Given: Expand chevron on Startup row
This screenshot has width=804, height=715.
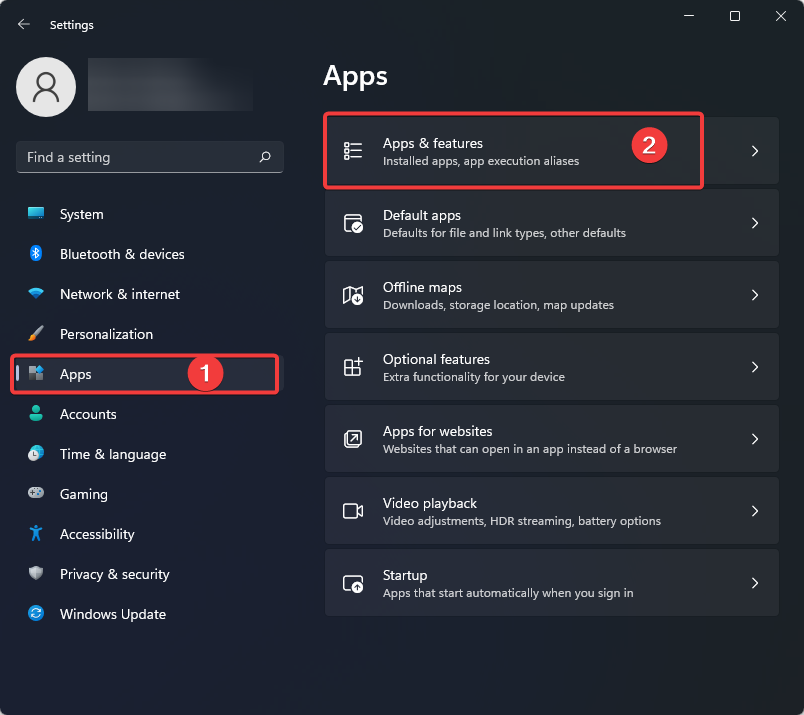Looking at the screenshot, I should [755, 583].
